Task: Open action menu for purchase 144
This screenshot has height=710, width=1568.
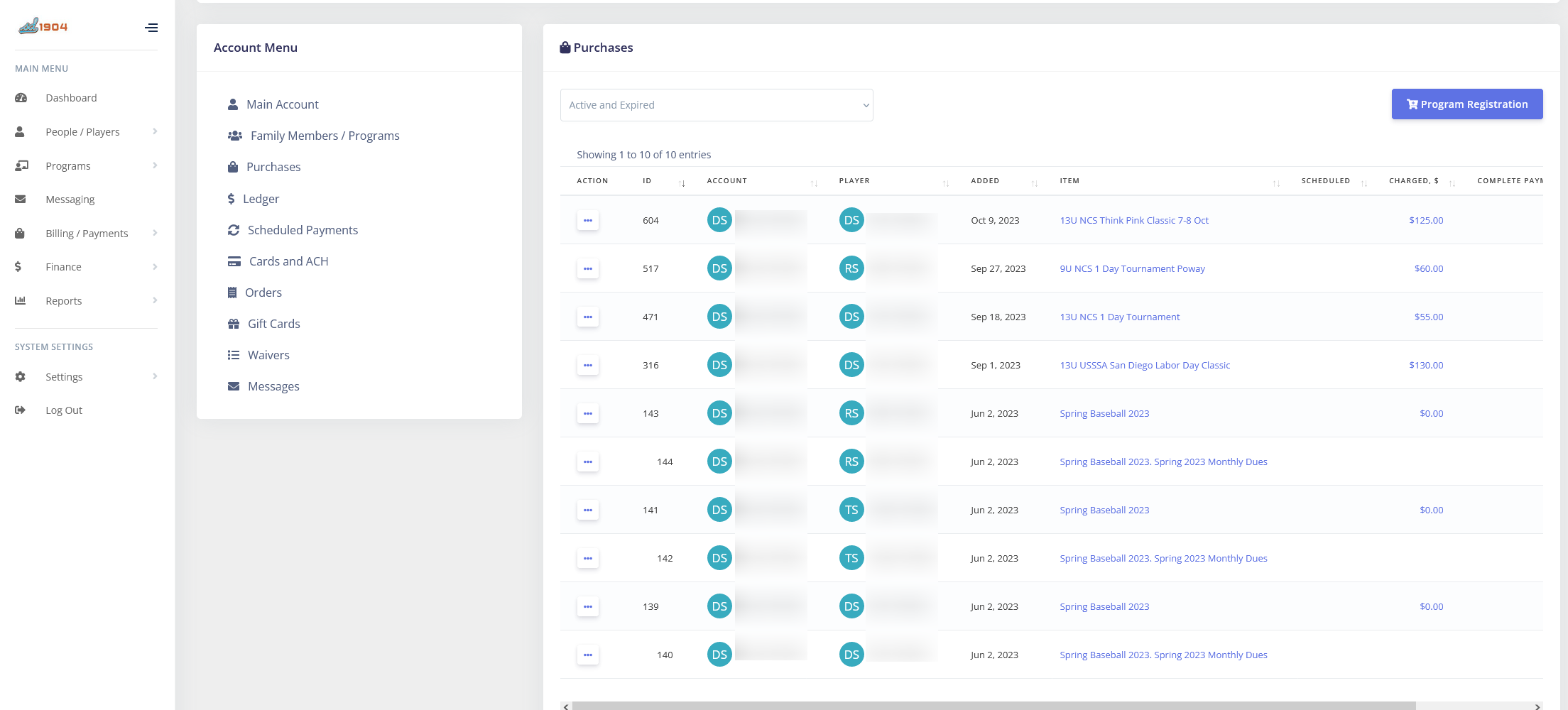Action: coord(588,462)
